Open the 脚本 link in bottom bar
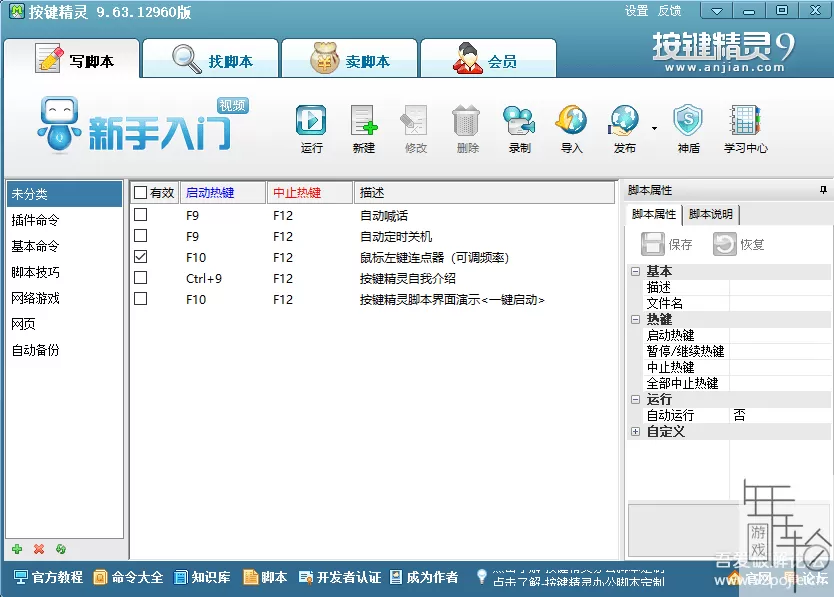The height and width of the screenshot is (597, 834). 265,577
